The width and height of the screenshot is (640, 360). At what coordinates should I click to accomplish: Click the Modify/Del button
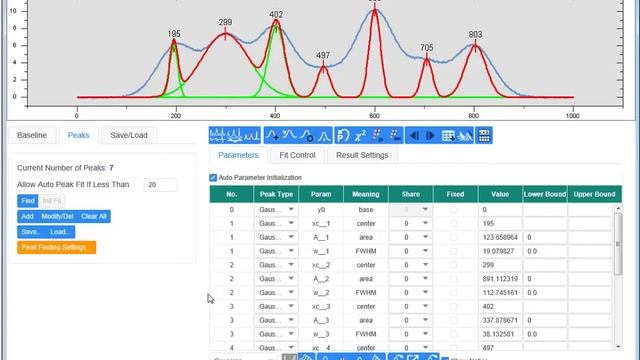tap(57, 216)
